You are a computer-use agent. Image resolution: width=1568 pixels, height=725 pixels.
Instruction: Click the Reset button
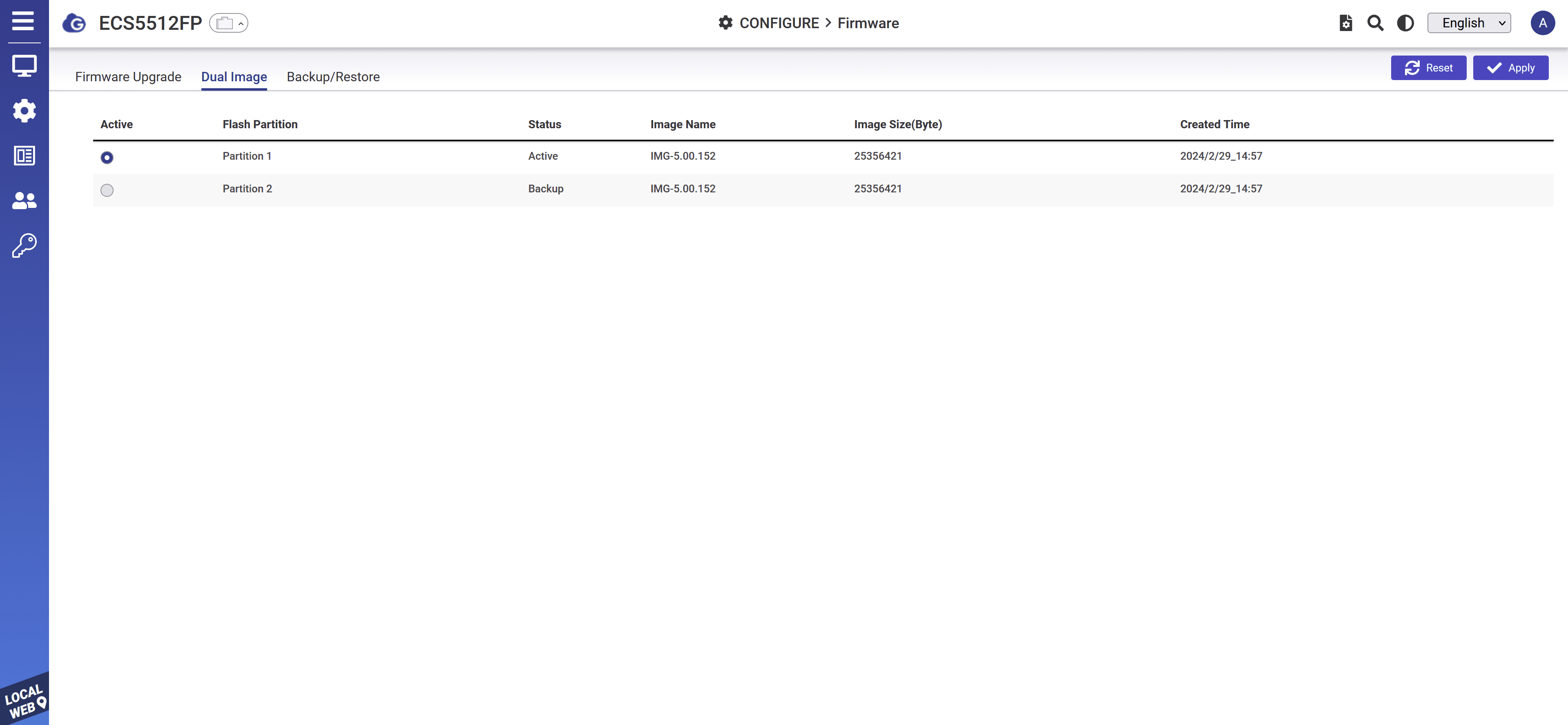tap(1428, 68)
